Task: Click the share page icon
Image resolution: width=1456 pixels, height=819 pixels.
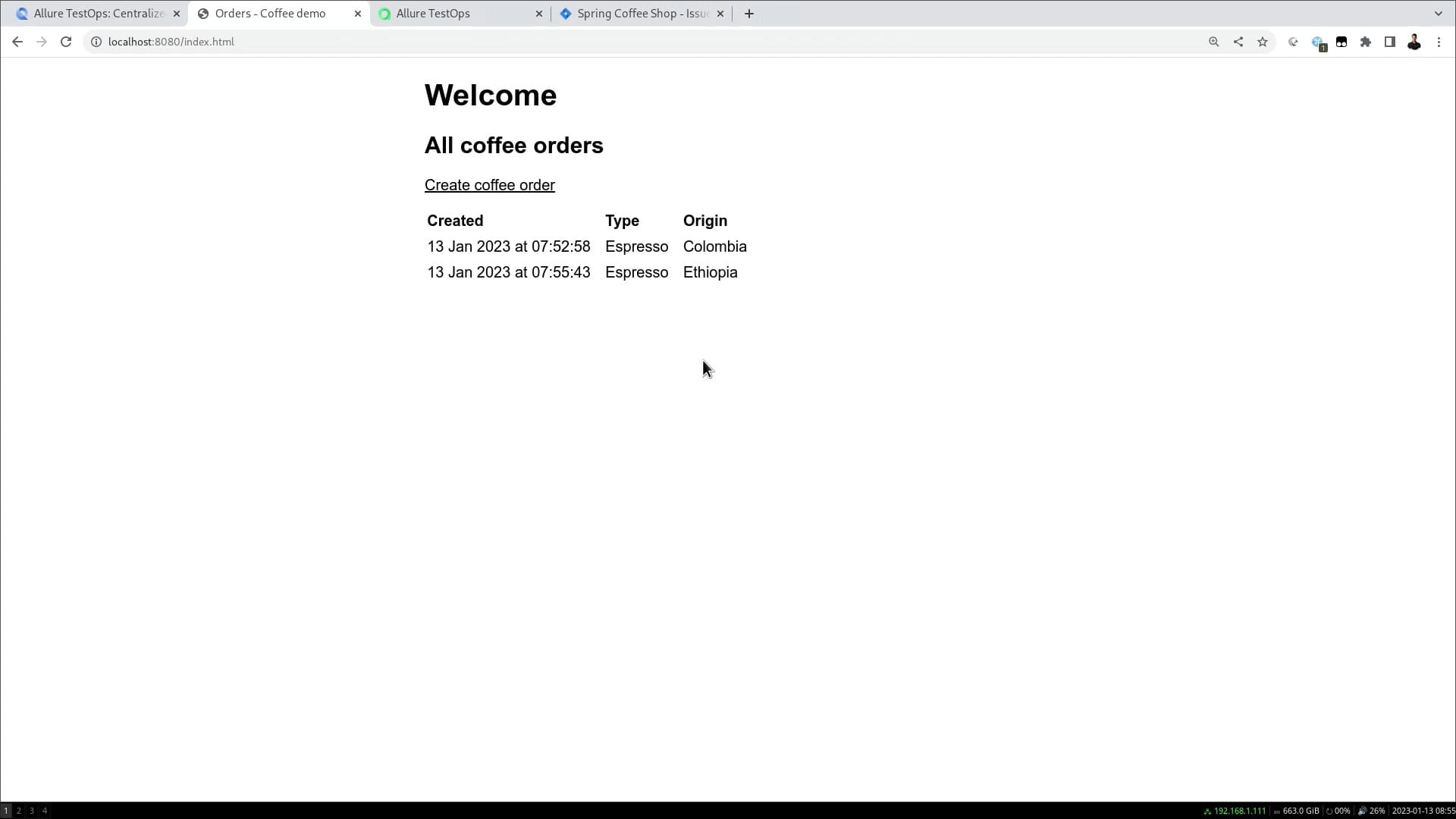Action: 1238,42
